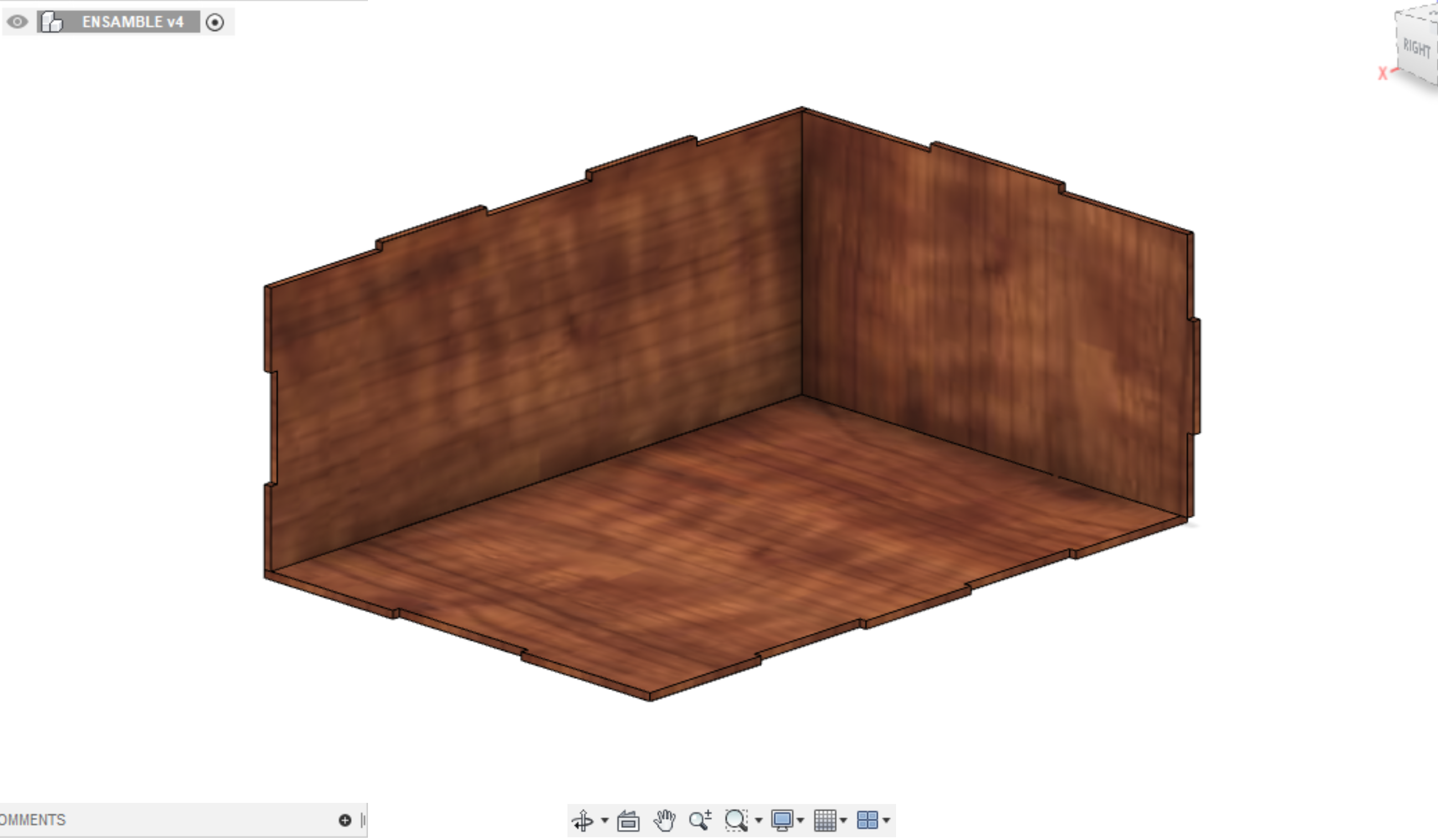Screen dimensions: 1438x840
Task: Click the ENSAMBLE v4 component icon
Action: click(x=53, y=22)
